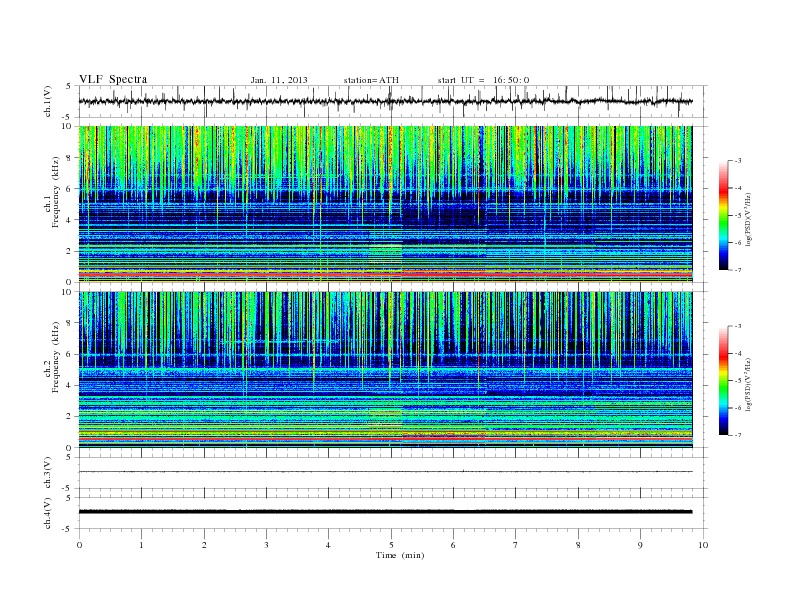Click the "2" kHz tick of ch.1 spectrogram
Viewport: 792px width, 612px height.
pyautogui.click(x=70, y=251)
